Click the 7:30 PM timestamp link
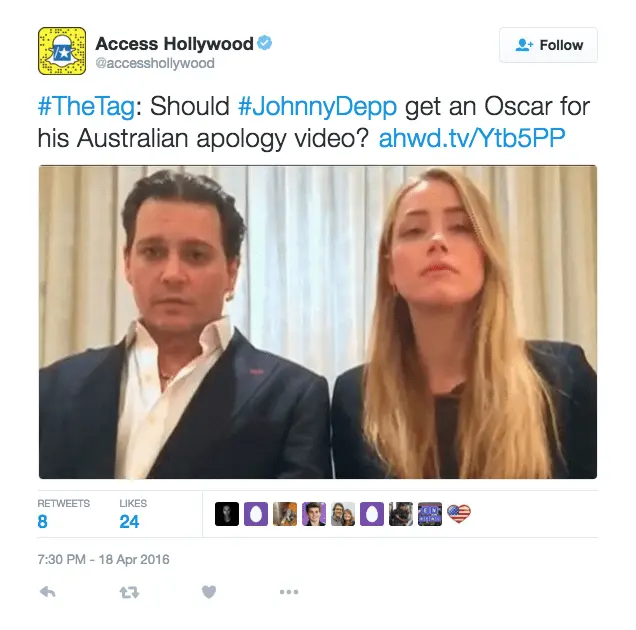 (x=103, y=559)
